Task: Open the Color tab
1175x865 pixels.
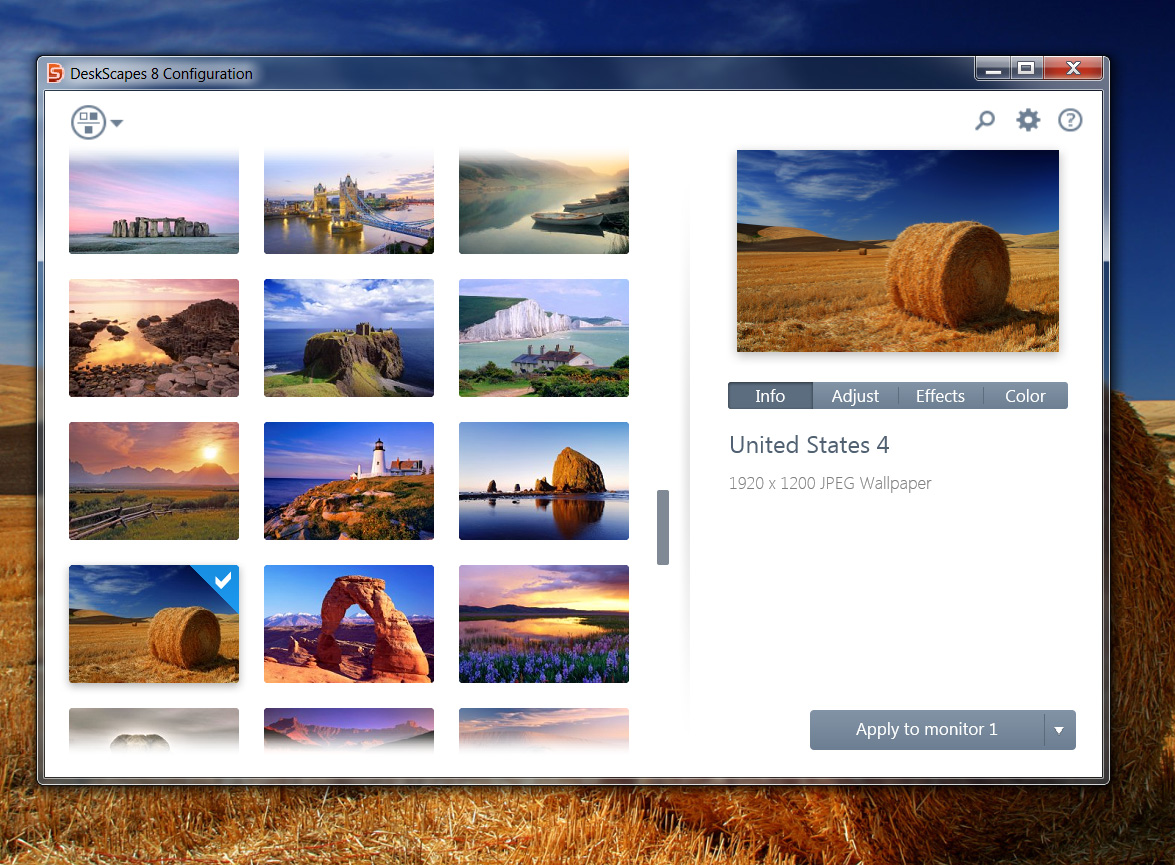Action: point(1024,396)
